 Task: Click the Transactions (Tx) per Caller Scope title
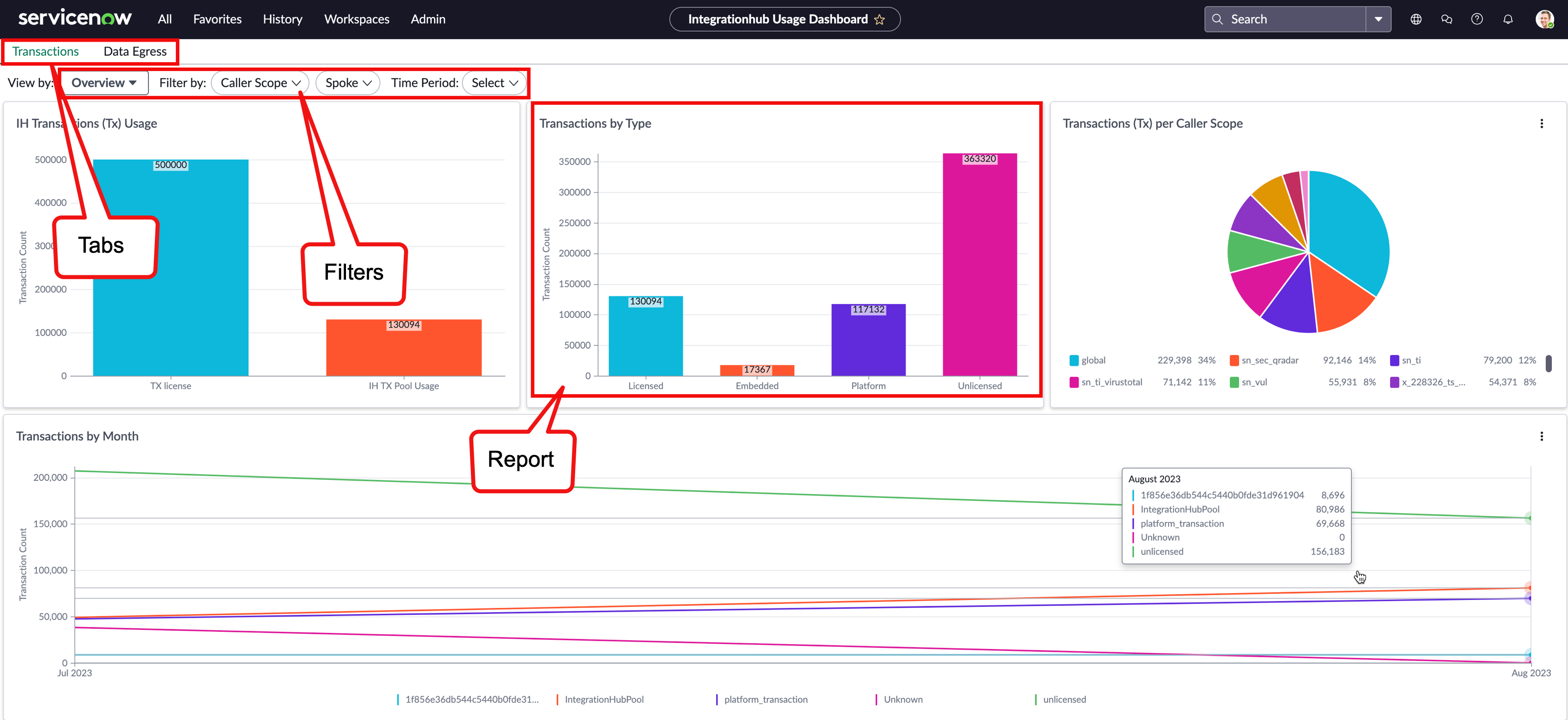pos(1153,123)
